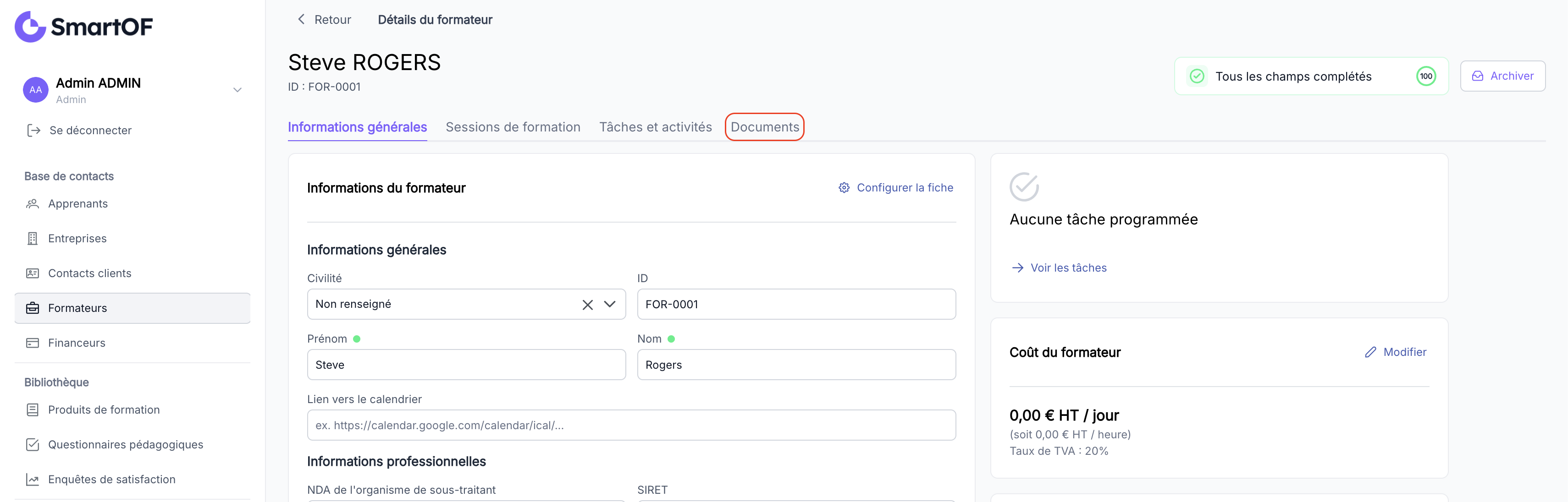Image resolution: width=1568 pixels, height=502 pixels.
Task: Open the Financeurs section
Action: pyautogui.click(x=77, y=343)
